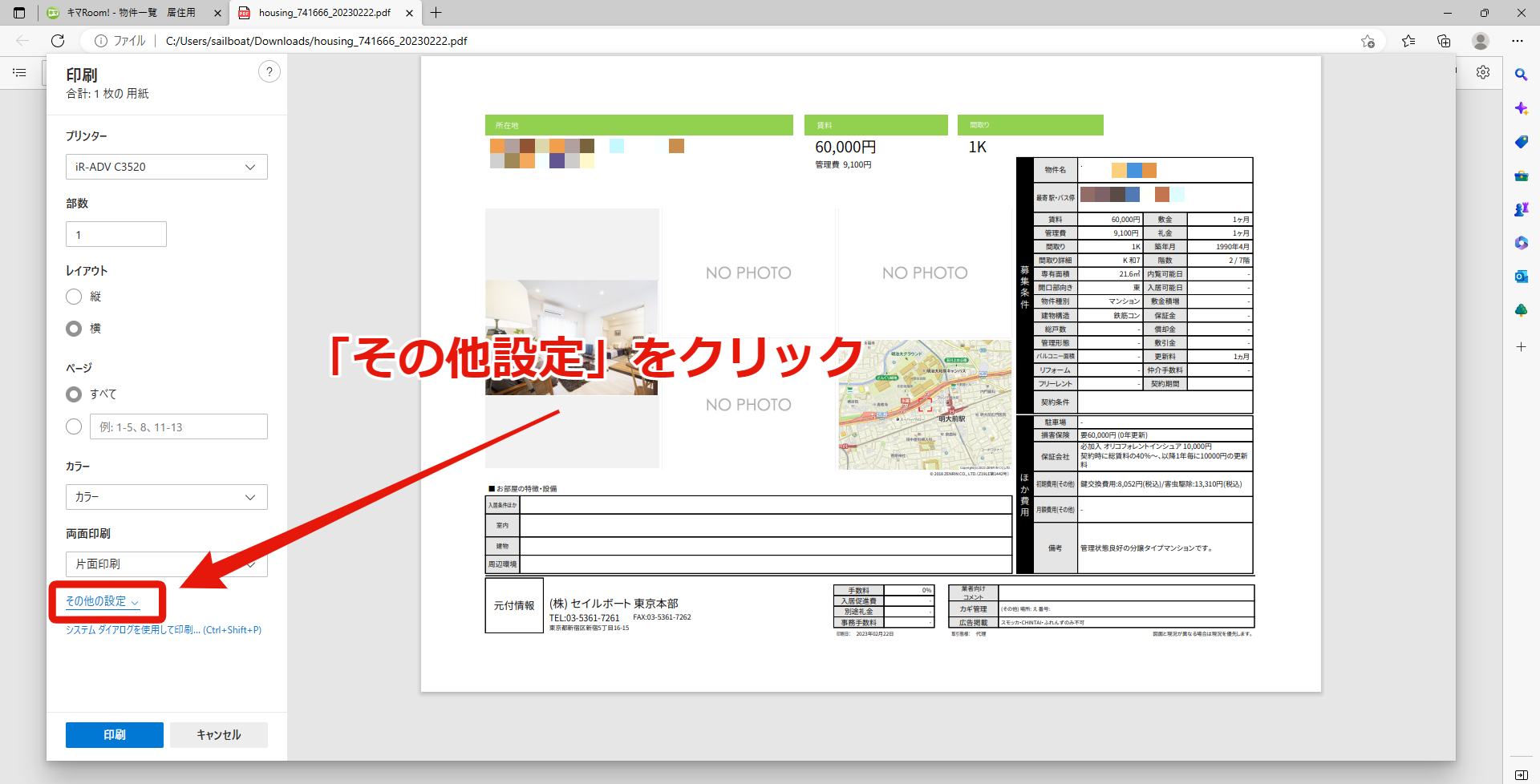Open Games icon in sidebar
The width and height of the screenshot is (1540, 784).
1521,209
